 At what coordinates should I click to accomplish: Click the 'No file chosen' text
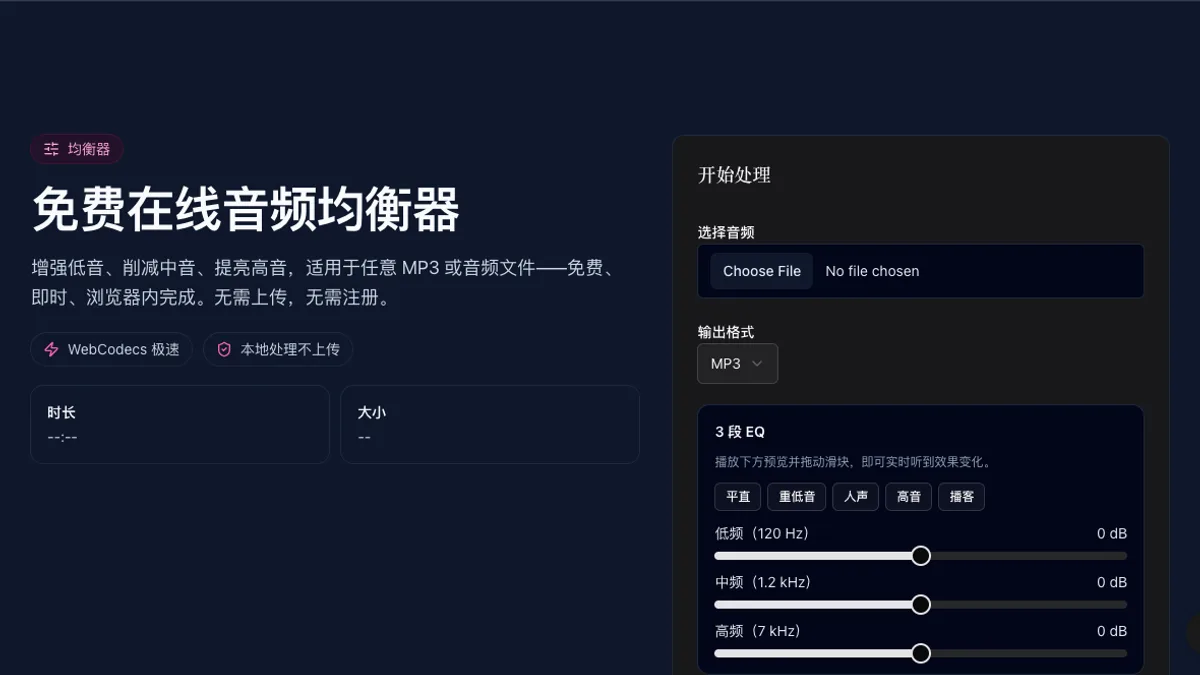[872, 271]
